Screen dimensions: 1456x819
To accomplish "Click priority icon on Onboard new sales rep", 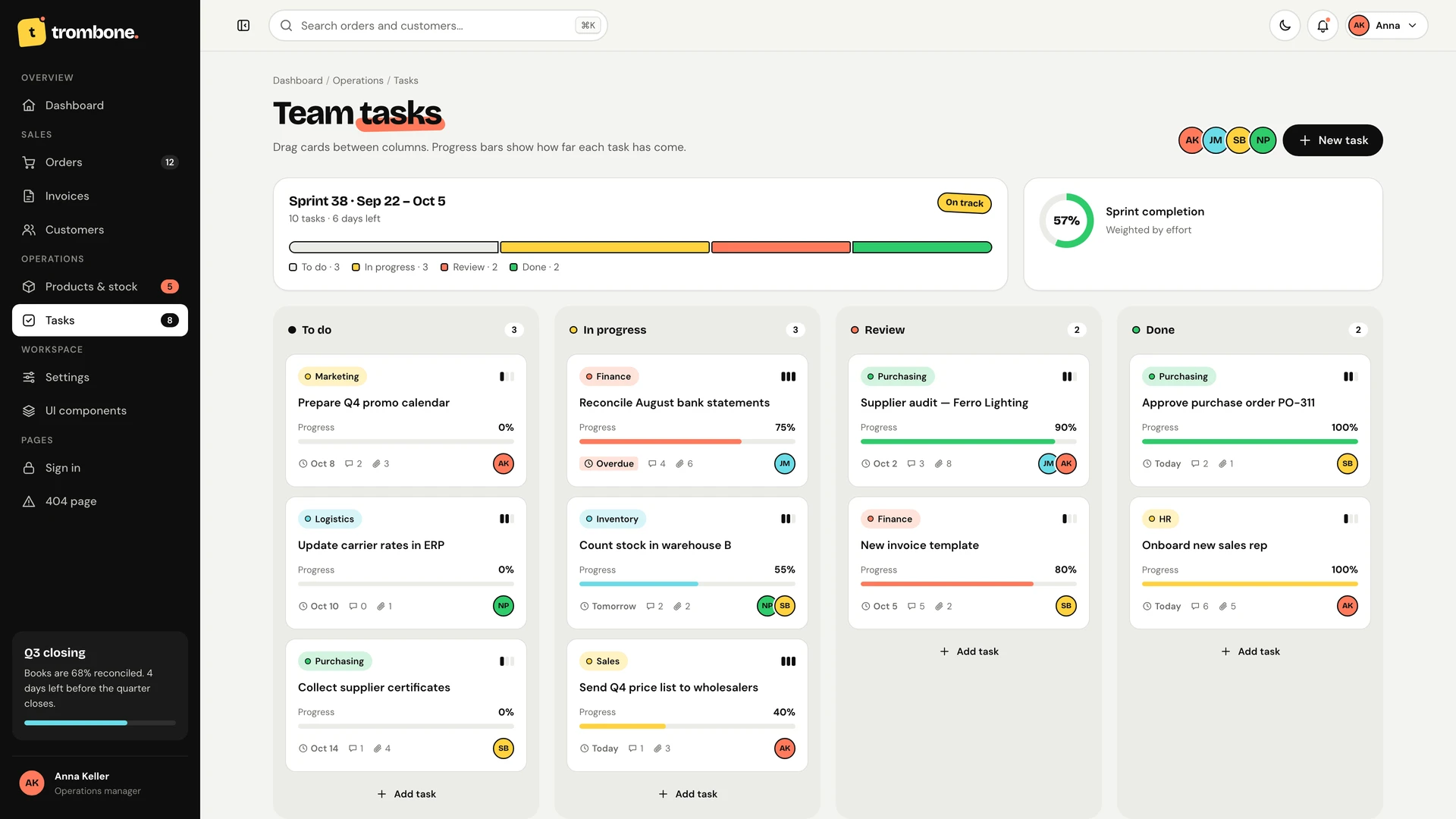I will click(1351, 519).
